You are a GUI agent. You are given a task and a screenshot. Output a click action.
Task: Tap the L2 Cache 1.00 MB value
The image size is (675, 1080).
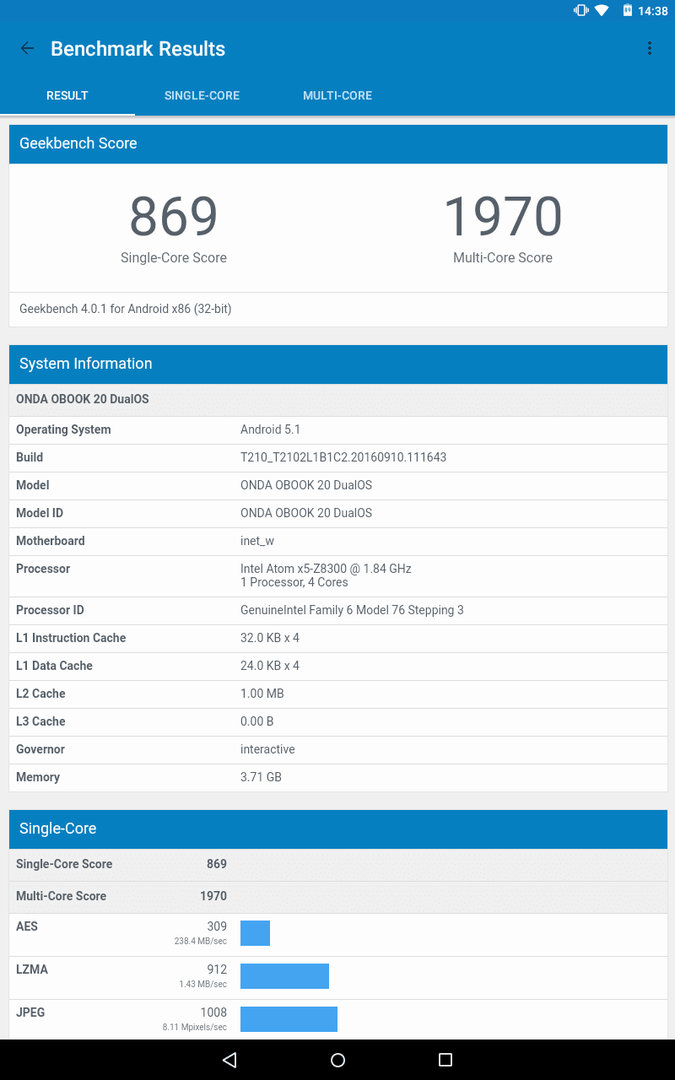click(x=262, y=694)
